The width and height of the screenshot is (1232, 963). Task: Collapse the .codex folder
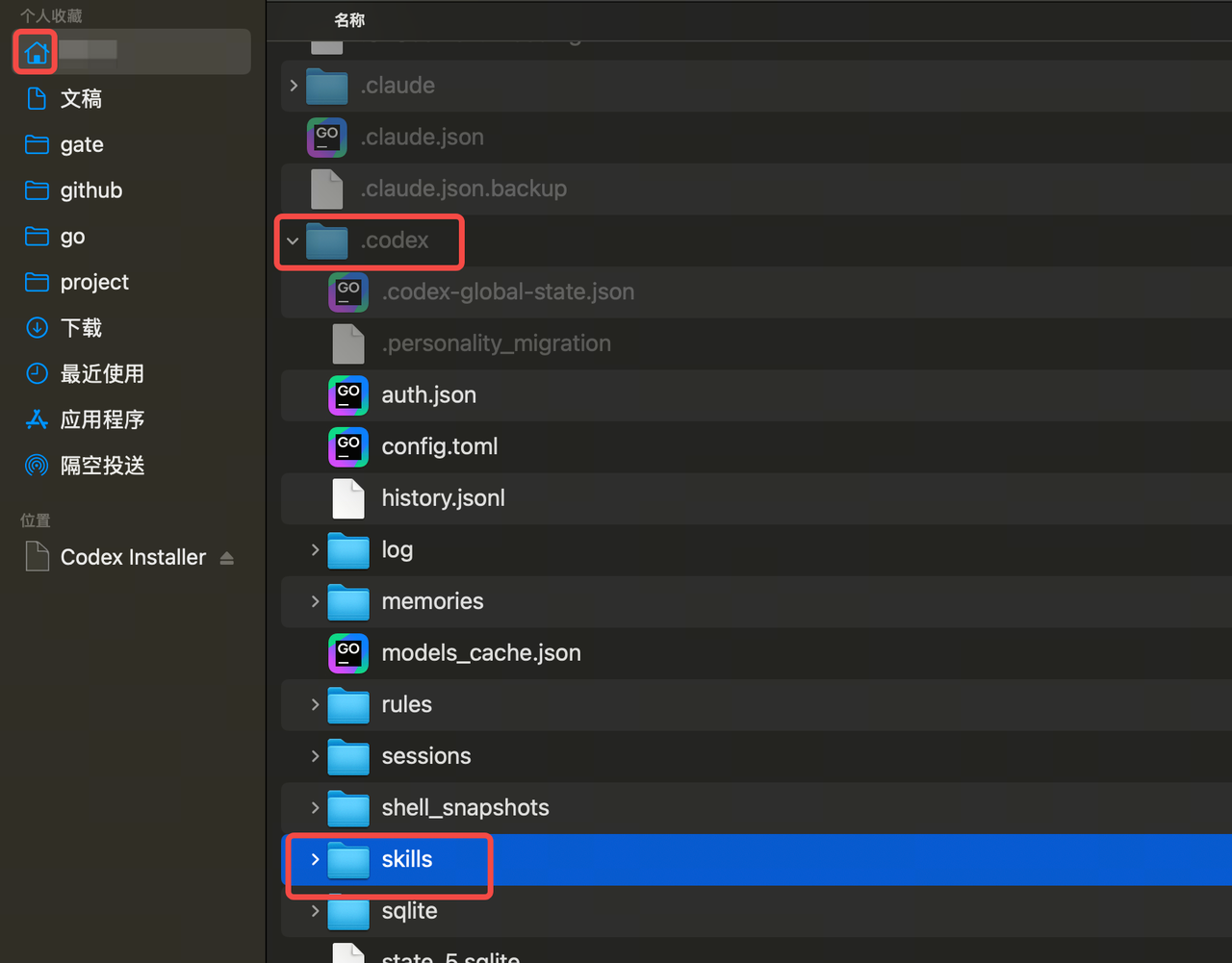pos(293,241)
